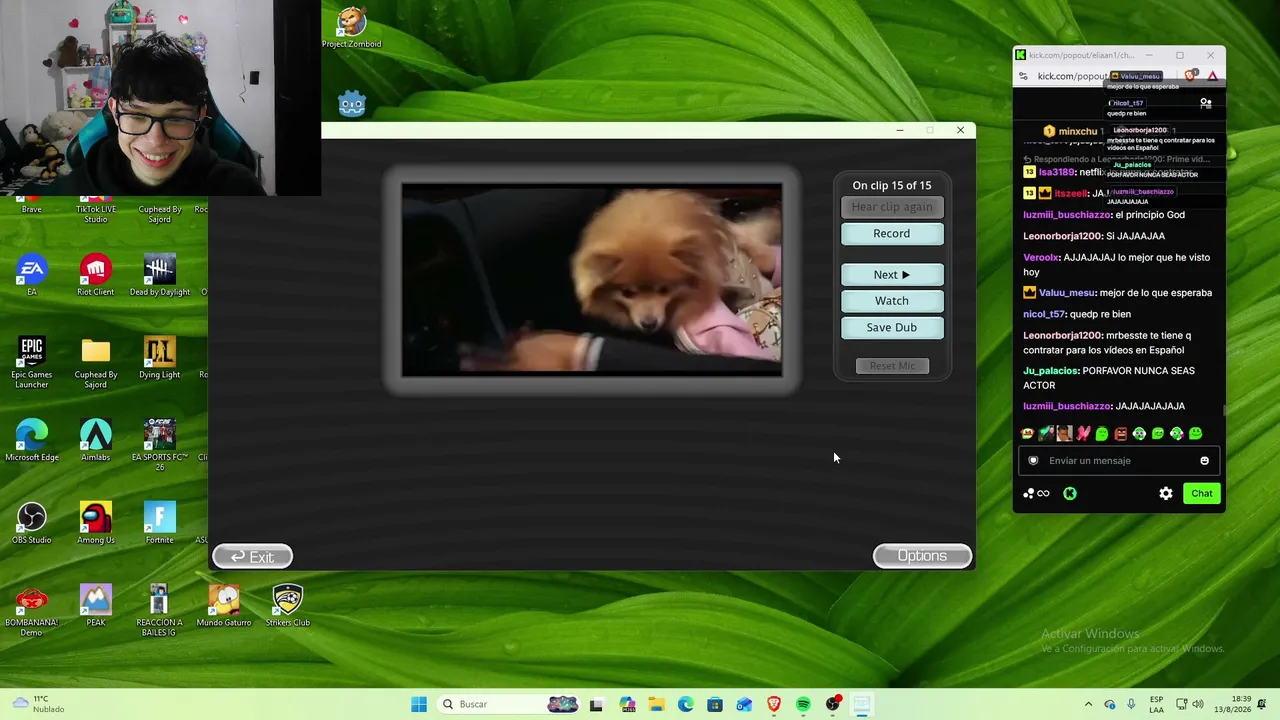Click the green Kick logo below chat input
Image resolution: width=1280 pixels, height=720 pixels.
coord(1070,493)
